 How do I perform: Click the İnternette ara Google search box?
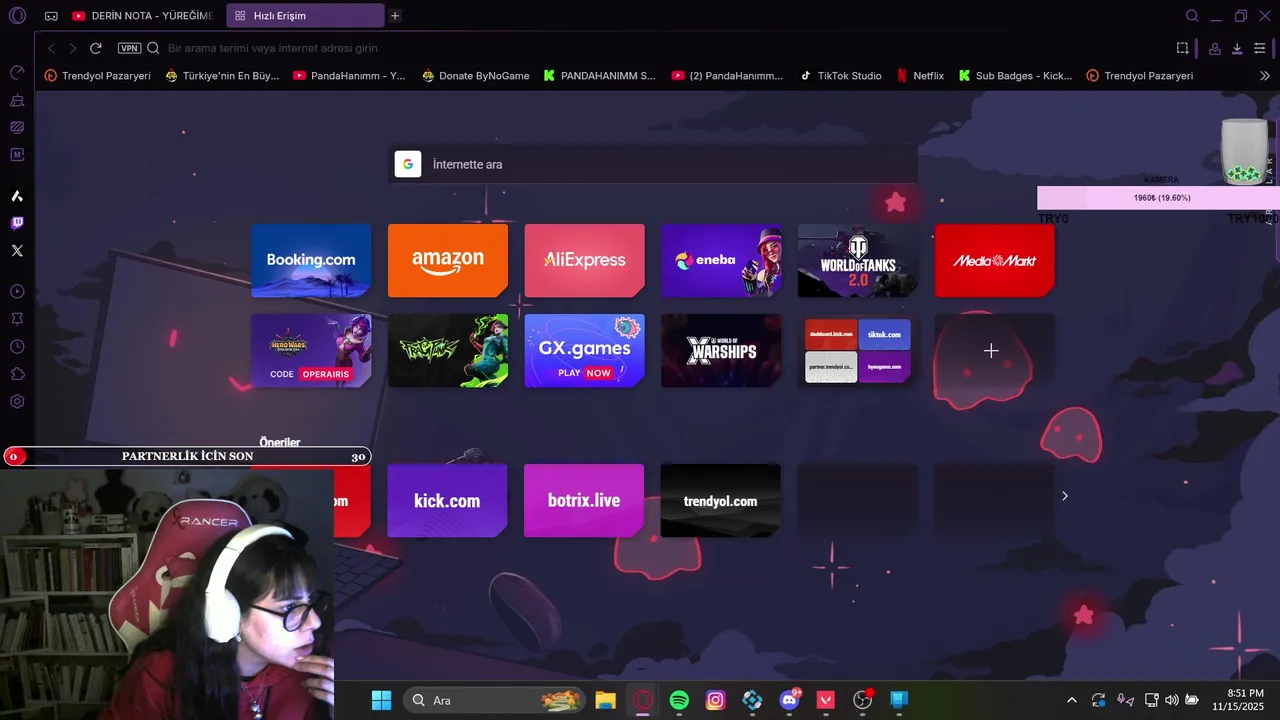pyautogui.click(x=652, y=164)
